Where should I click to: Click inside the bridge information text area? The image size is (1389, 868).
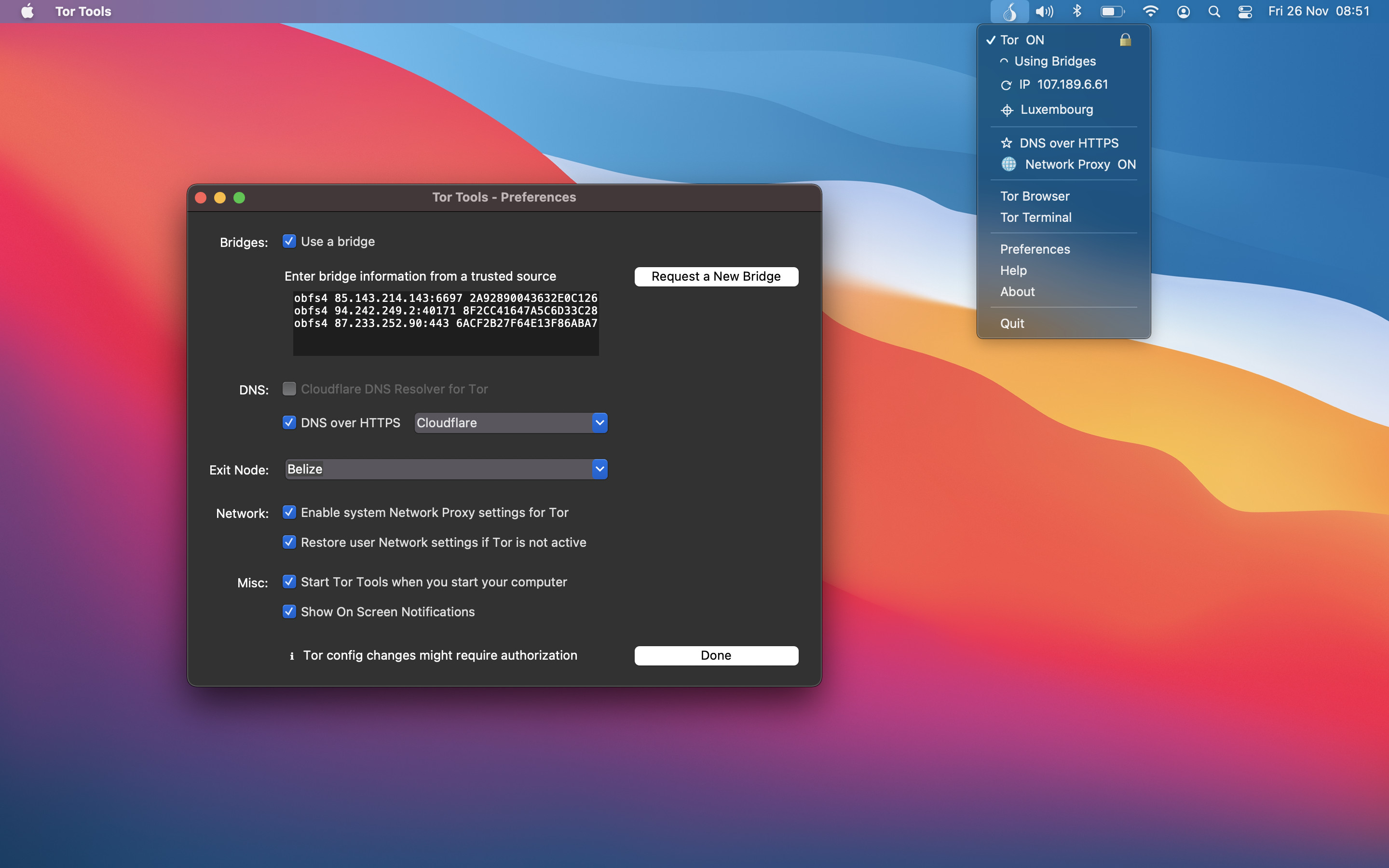pyautogui.click(x=446, y=323)
